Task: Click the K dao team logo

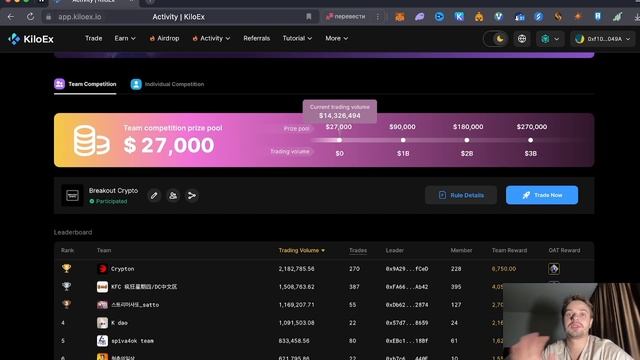Action: coord(102,322)
